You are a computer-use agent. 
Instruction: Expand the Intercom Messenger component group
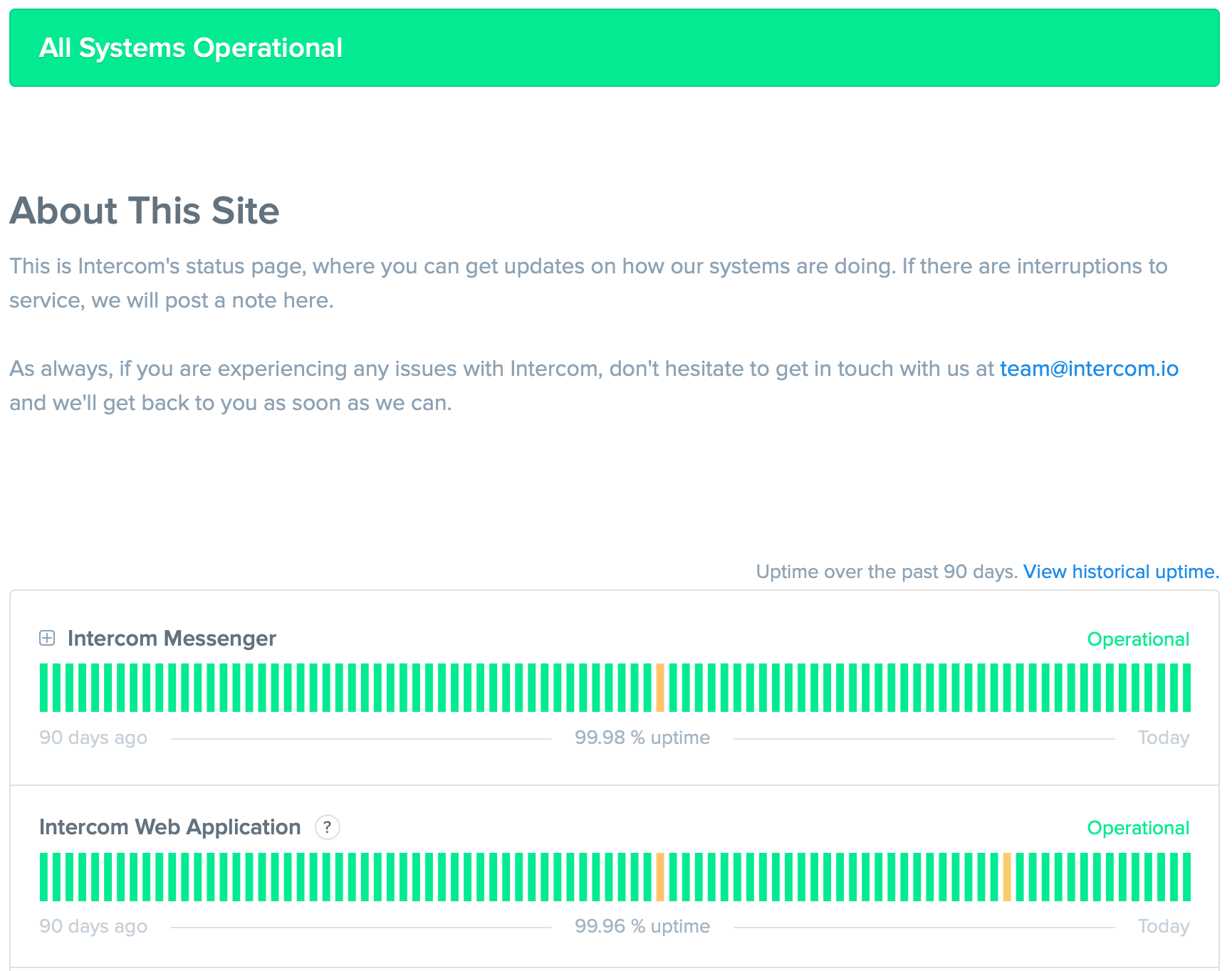coord(47,638)
